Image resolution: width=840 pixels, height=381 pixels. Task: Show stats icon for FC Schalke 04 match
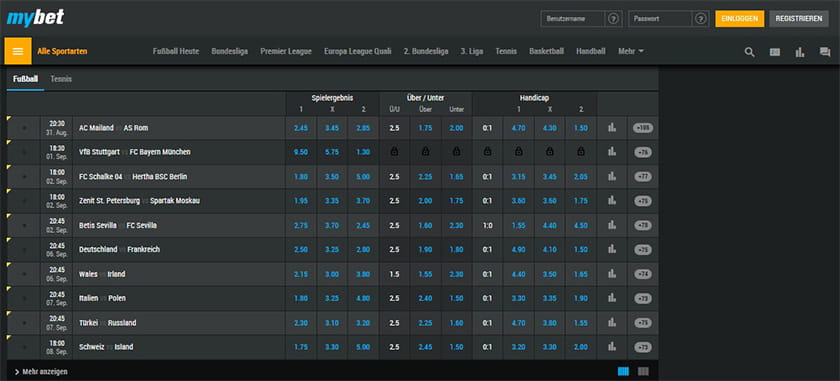pos(612,177)
